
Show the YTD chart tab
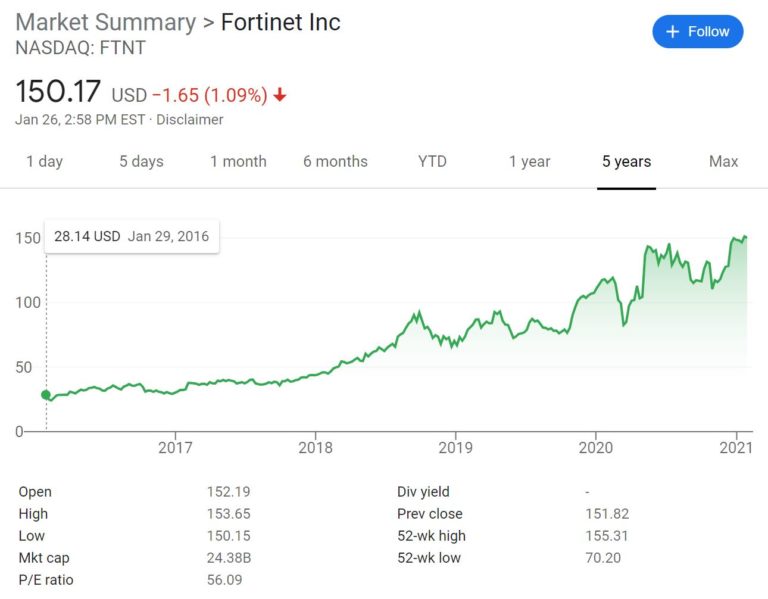point(432,162)
